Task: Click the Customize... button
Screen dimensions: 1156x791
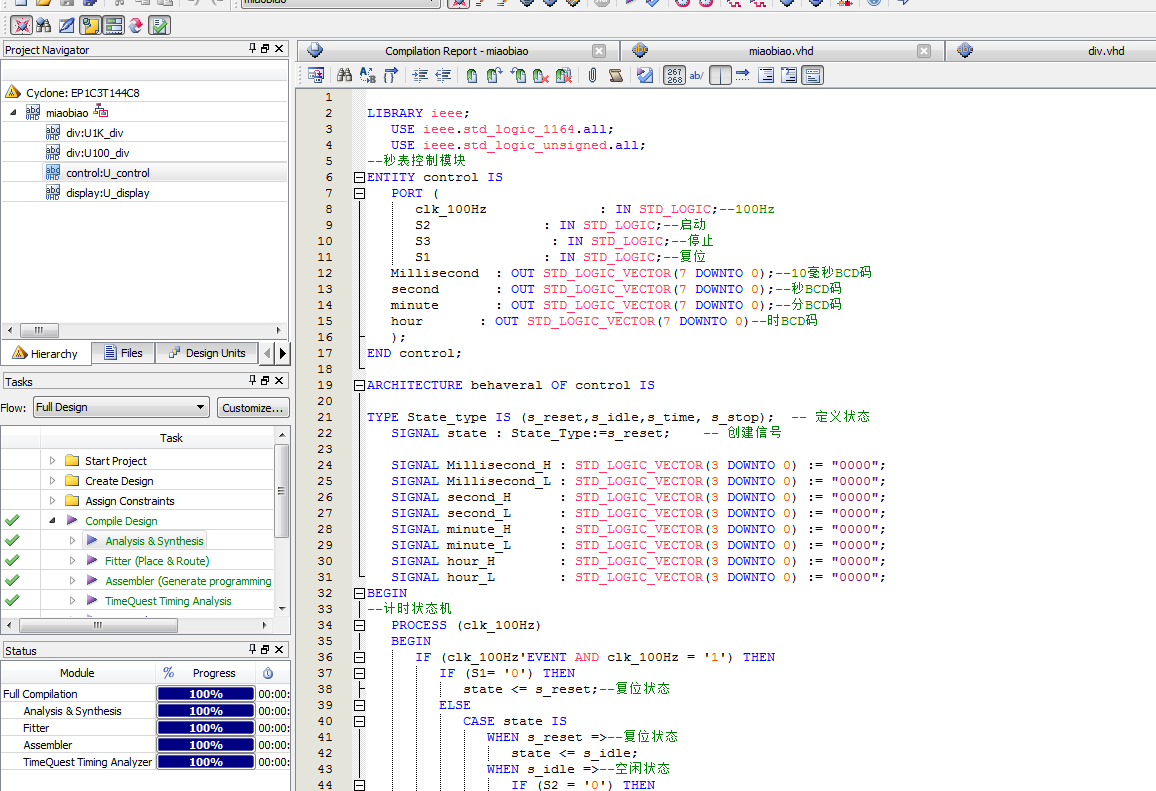Action: pyautogui.click(x=253, y=407)
